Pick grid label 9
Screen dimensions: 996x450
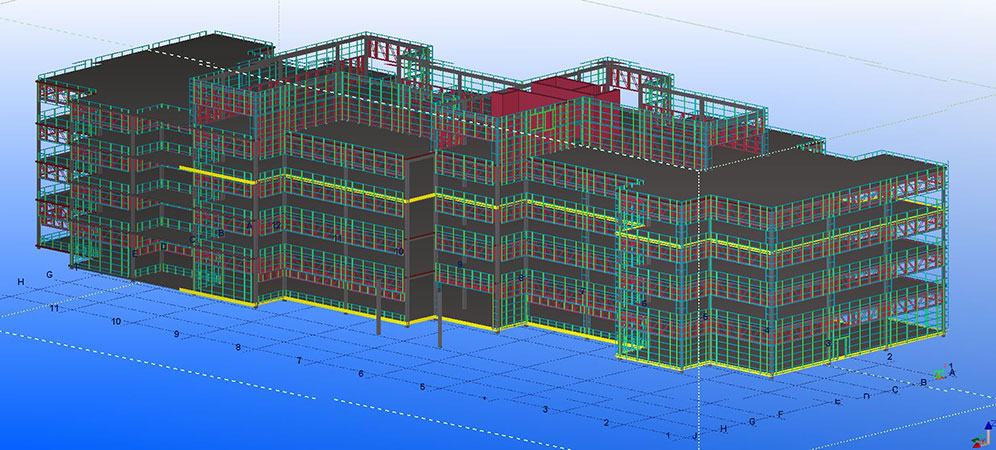pyautogui.click(x=177, y=334)
